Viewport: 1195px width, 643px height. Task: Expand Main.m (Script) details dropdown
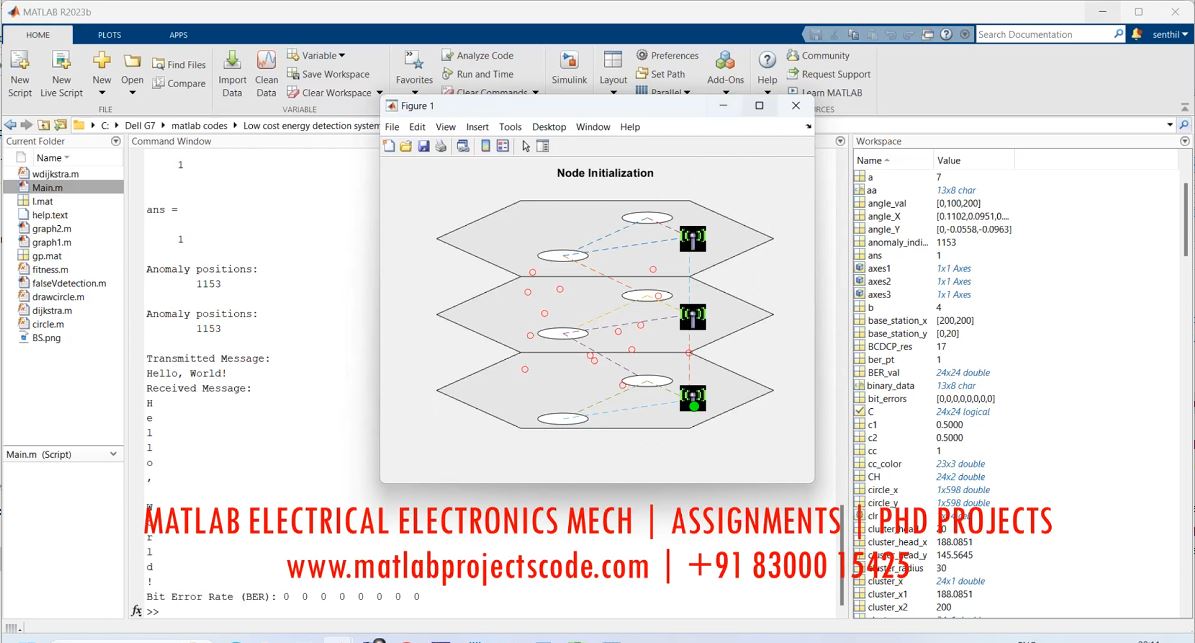click(x=114, y=454)
